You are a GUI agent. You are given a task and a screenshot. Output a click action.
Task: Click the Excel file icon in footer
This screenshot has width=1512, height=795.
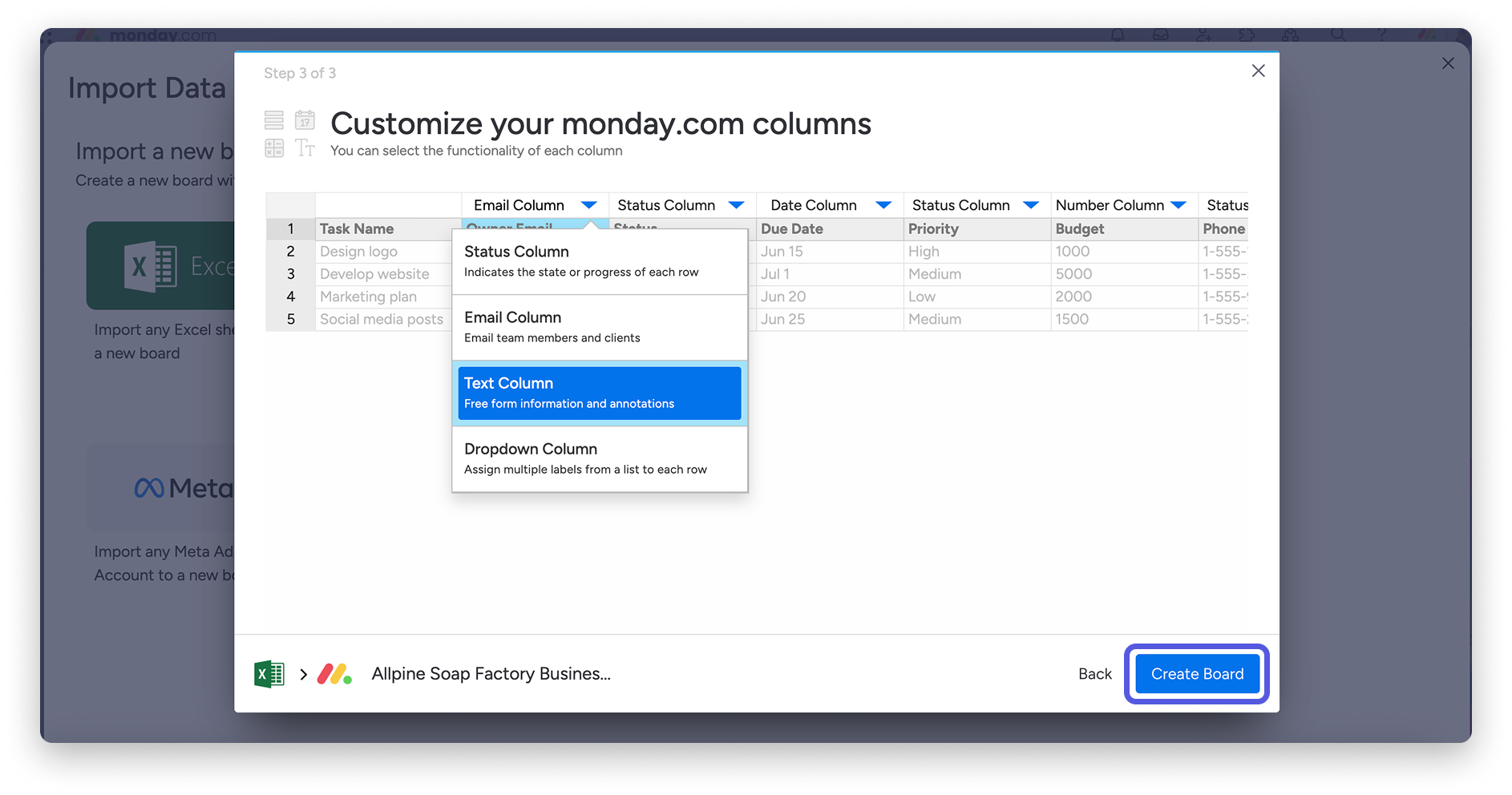269,674
